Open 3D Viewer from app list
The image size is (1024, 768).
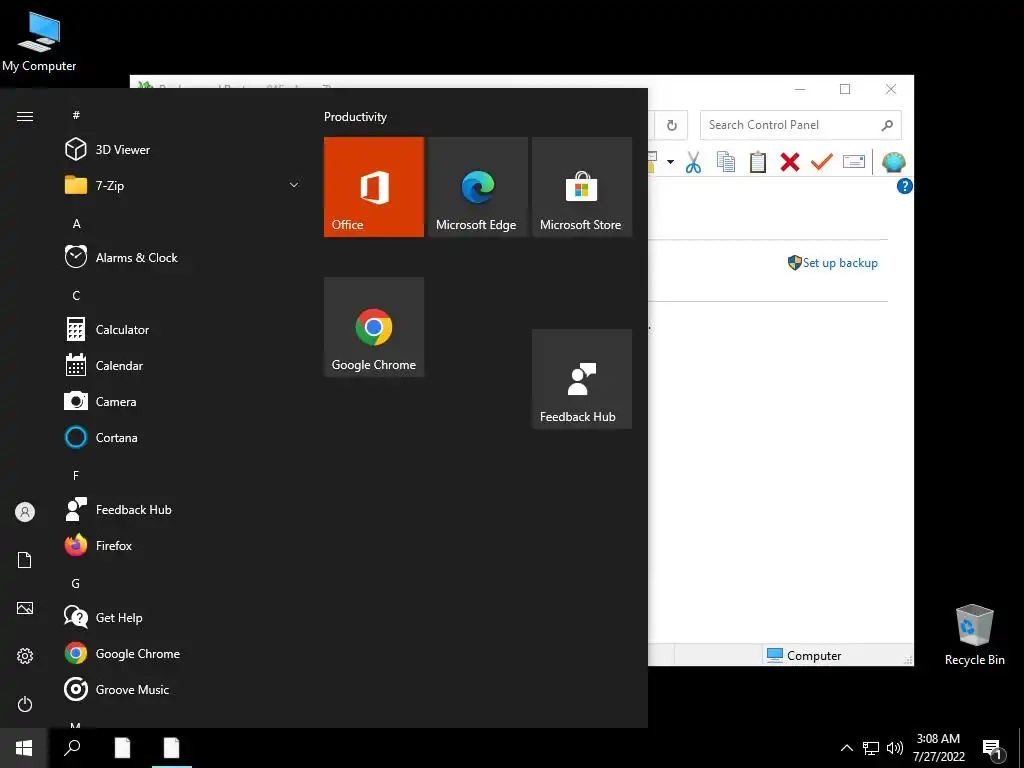[x=183, y=150]
